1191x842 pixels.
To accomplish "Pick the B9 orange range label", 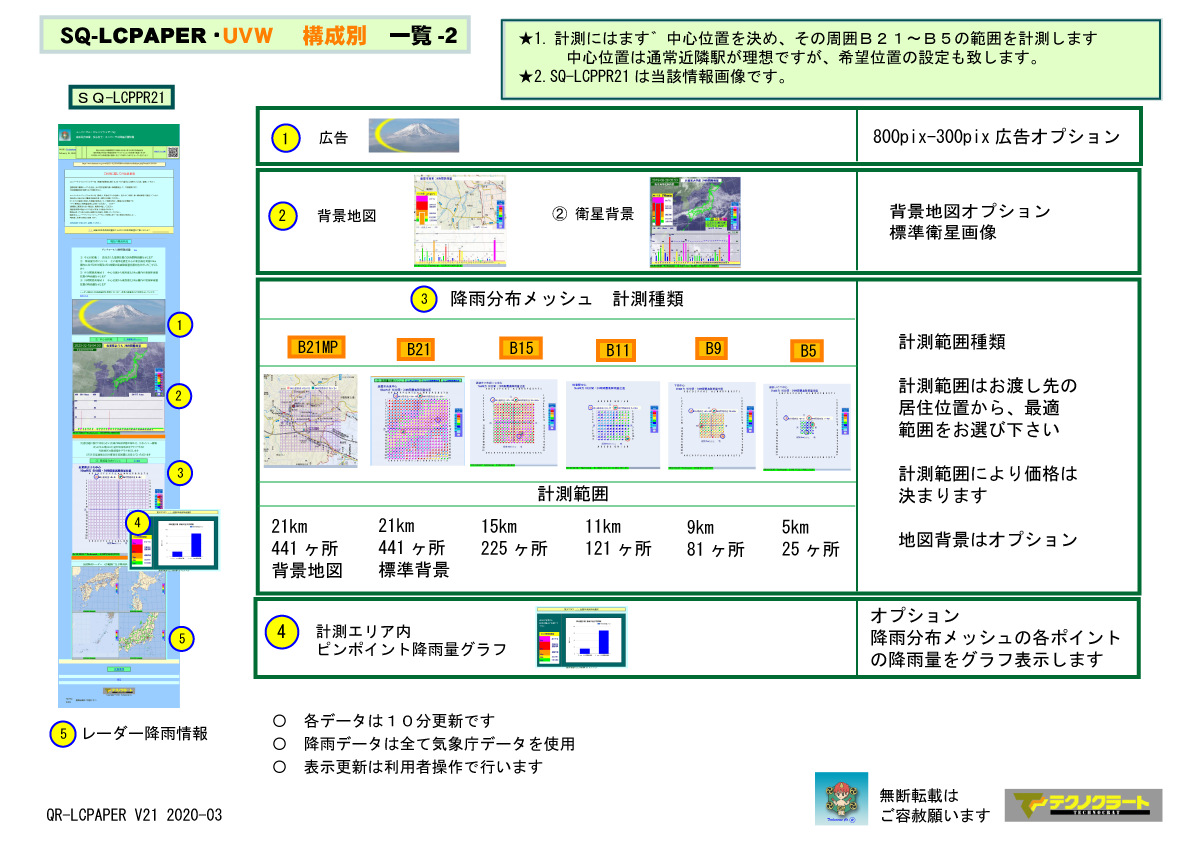I will pyautogui.click(x=713, y=348).
